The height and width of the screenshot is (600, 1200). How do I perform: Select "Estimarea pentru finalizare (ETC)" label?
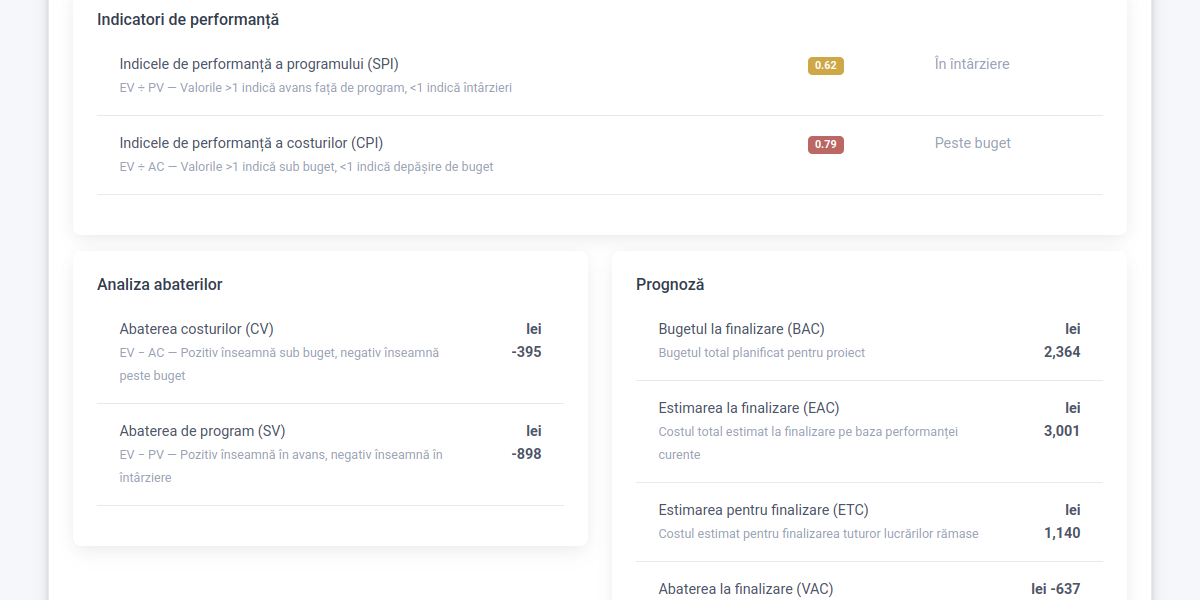tap(756, 510)
